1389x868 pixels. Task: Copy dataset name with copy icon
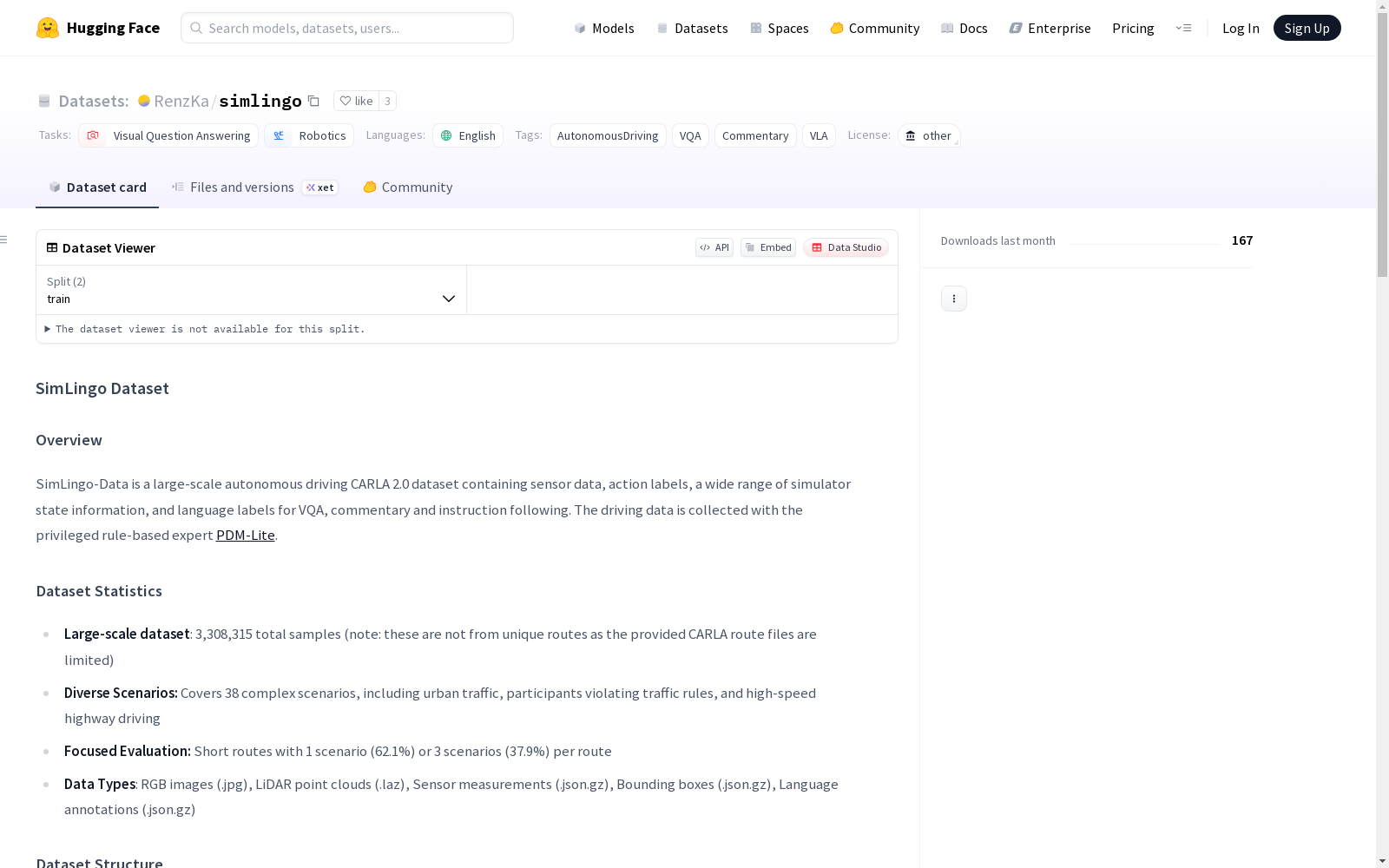coord(314,101)
